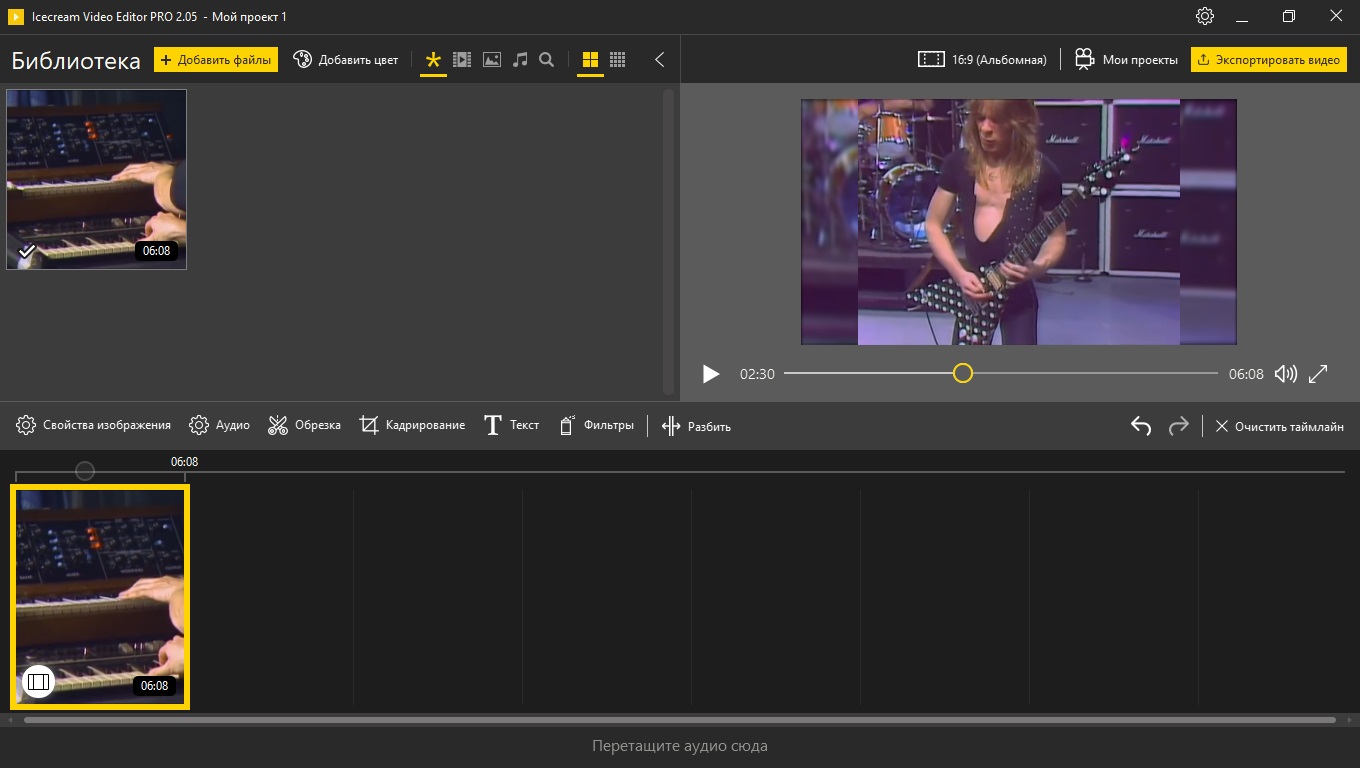Viewport: 1360px width, 768px height.
Task: Switch library to large thumbnail view
Action: tap(590, 60)
